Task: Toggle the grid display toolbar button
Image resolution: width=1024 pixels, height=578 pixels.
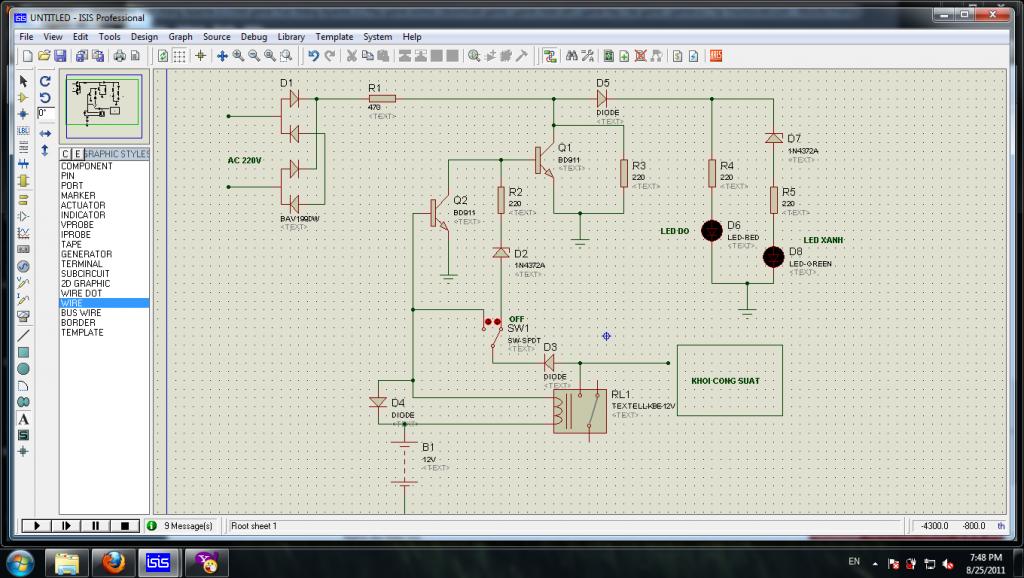Action: click(178, 56)
